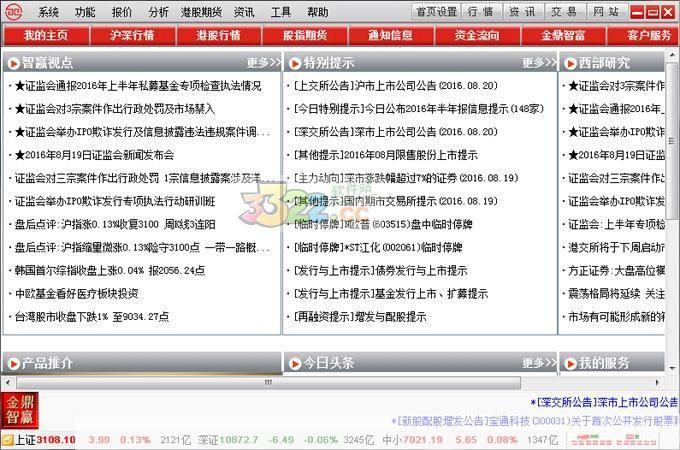Click 更多>> in 今日头条 panel
Image resolution: width=680 pixels, height=450 pixels.
[x=539, y=363]
